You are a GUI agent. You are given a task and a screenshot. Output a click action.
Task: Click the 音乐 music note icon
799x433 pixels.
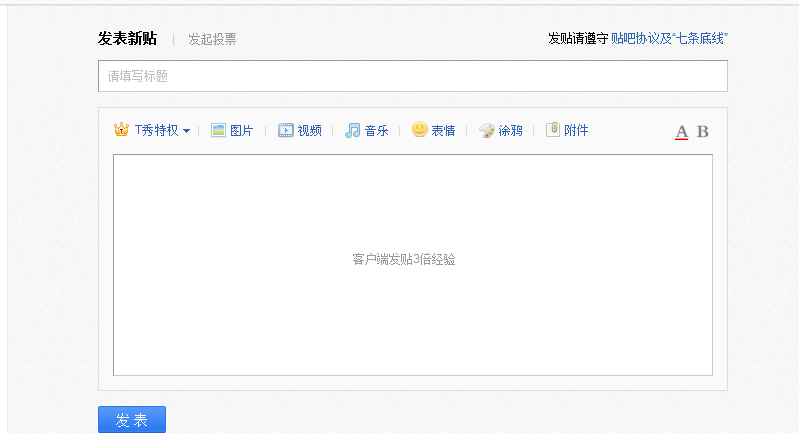pos(352,130)
